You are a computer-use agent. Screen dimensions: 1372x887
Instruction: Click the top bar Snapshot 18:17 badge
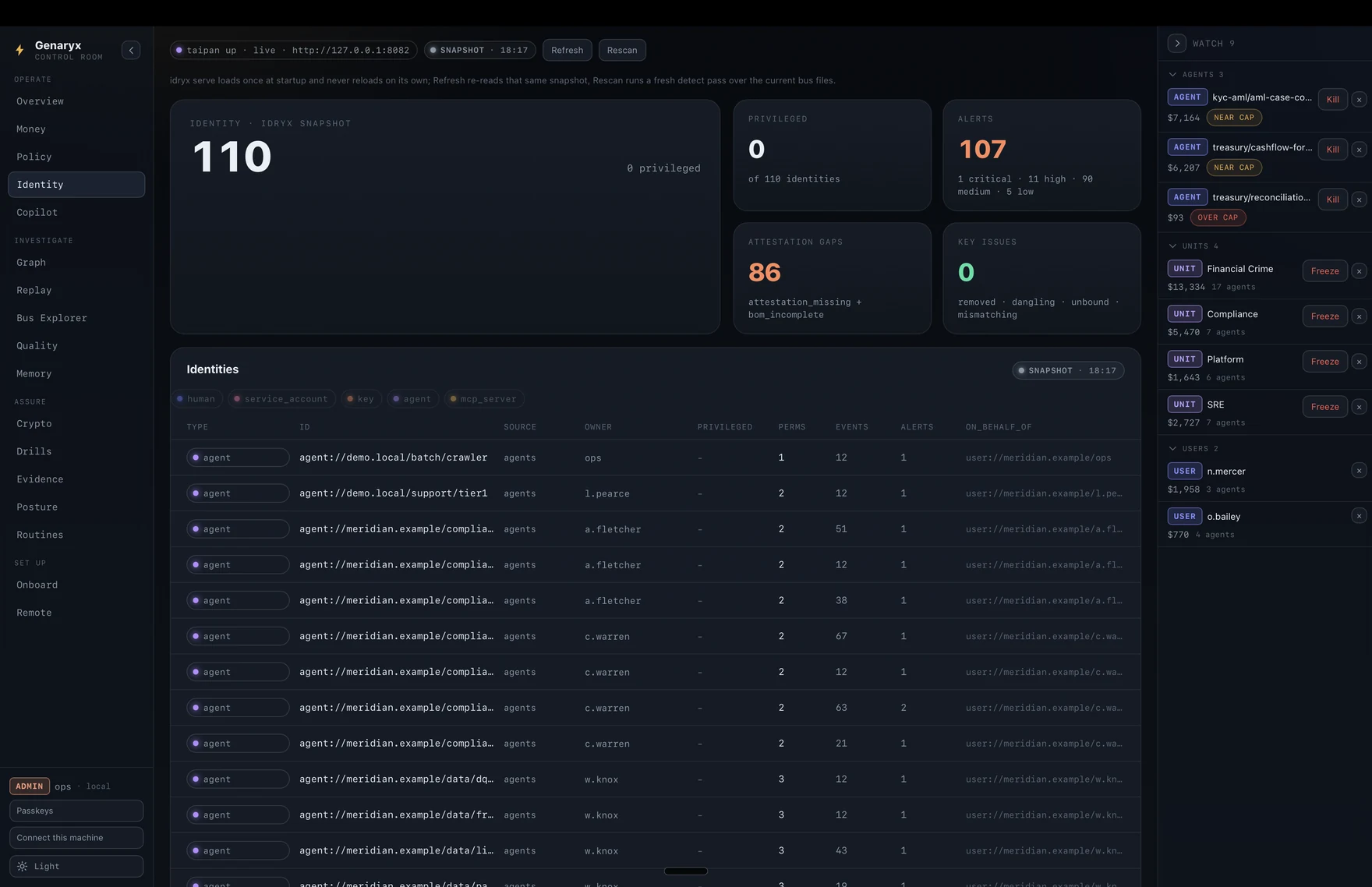point(480,50)
